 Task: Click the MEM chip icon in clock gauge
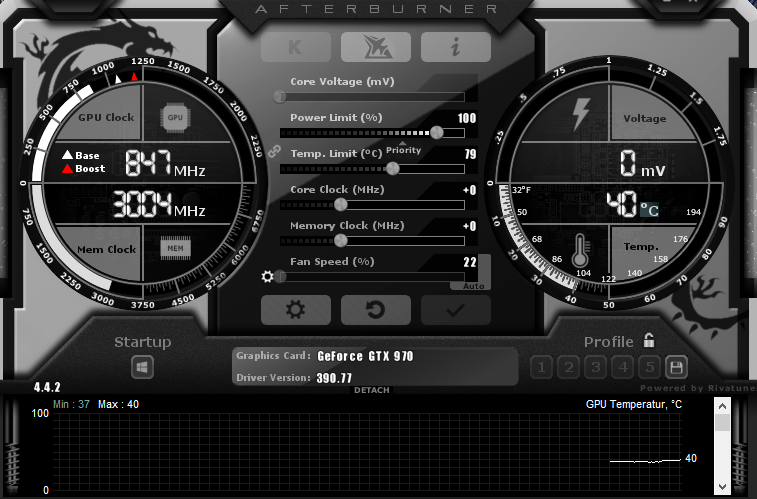click(175, 249)
